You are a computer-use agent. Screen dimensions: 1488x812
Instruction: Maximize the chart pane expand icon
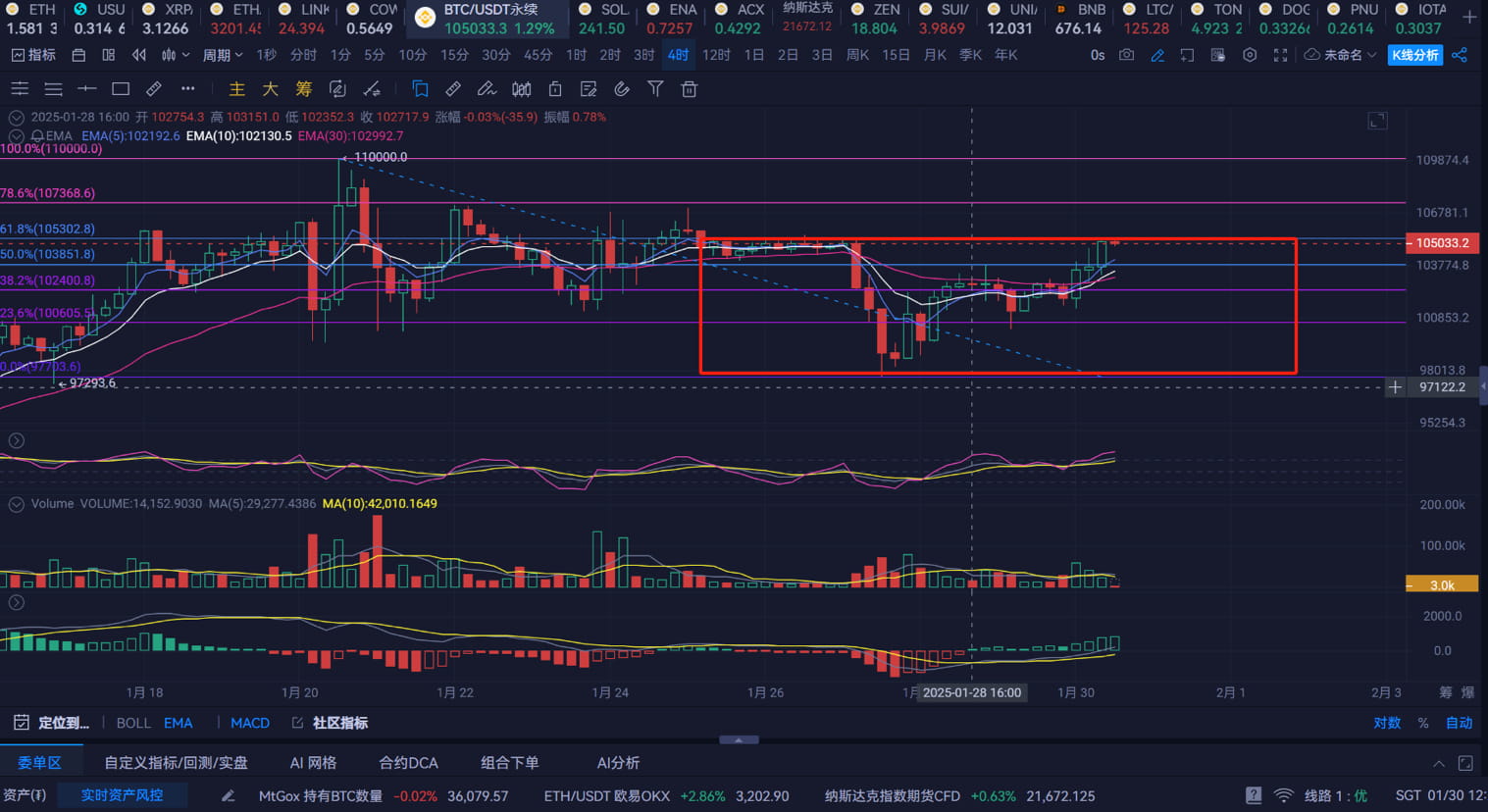(x=1377, y=121)
